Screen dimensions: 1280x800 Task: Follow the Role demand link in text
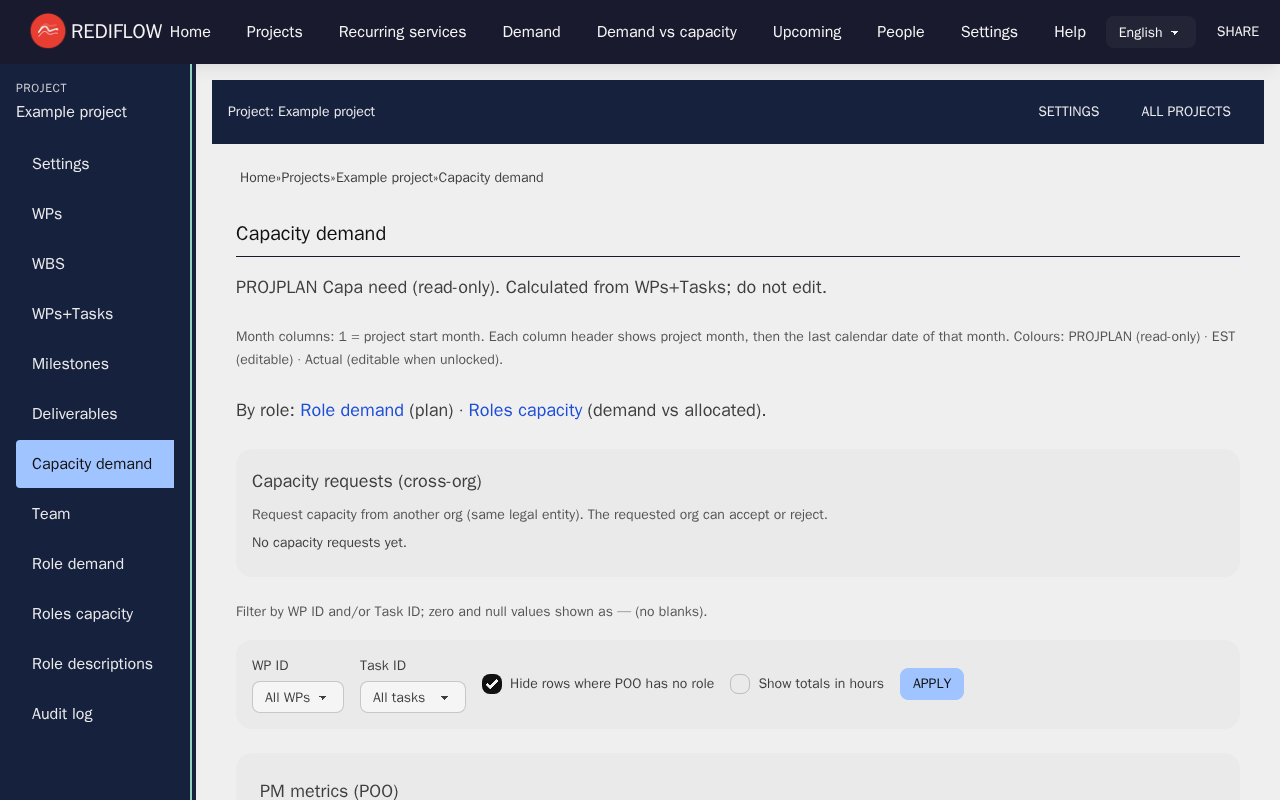(352, 410)
